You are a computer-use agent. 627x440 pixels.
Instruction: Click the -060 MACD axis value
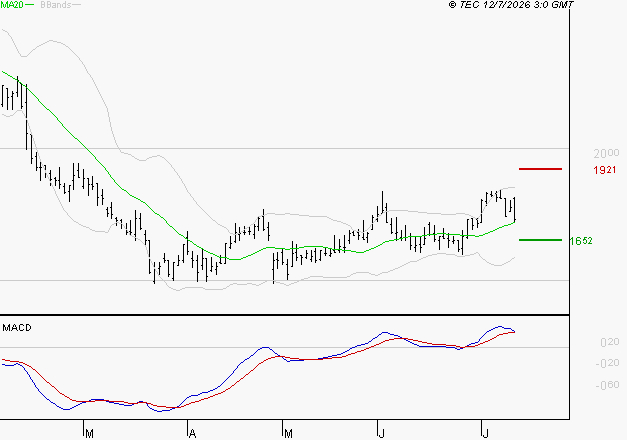607,385
